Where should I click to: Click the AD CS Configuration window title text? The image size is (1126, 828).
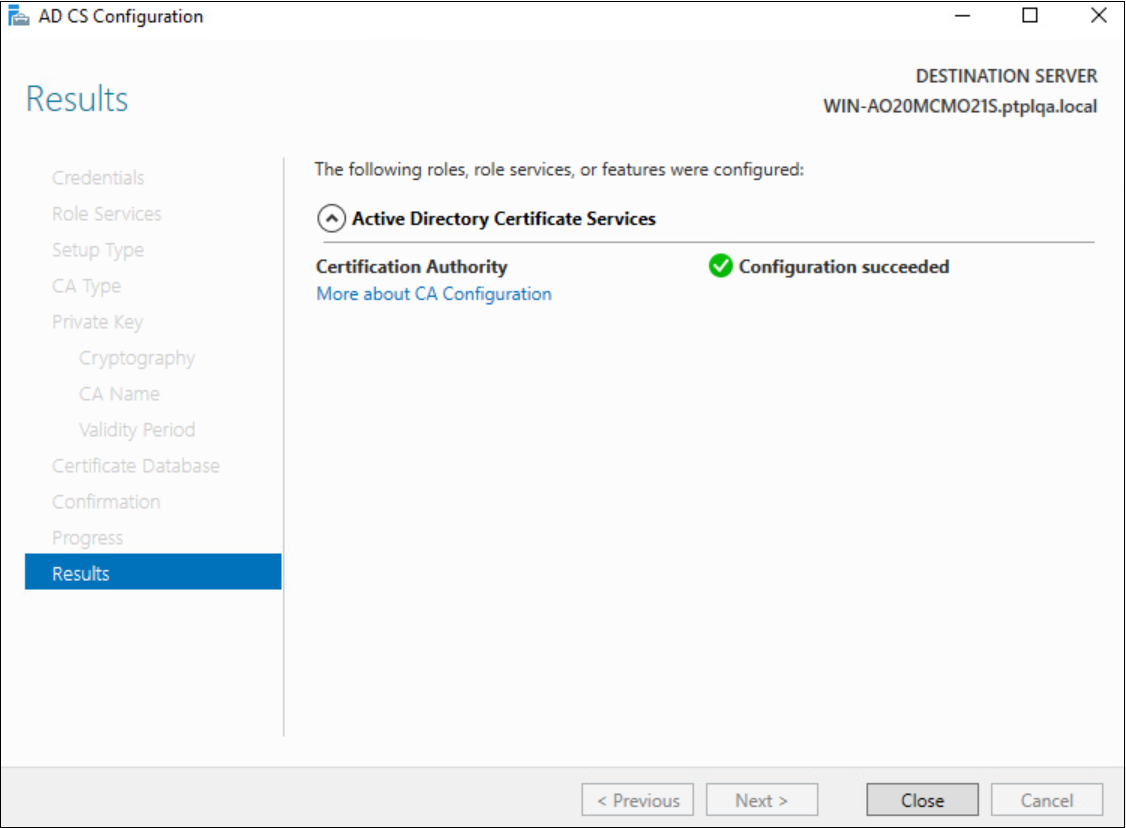pyautogui.click(x=121, y=16)
